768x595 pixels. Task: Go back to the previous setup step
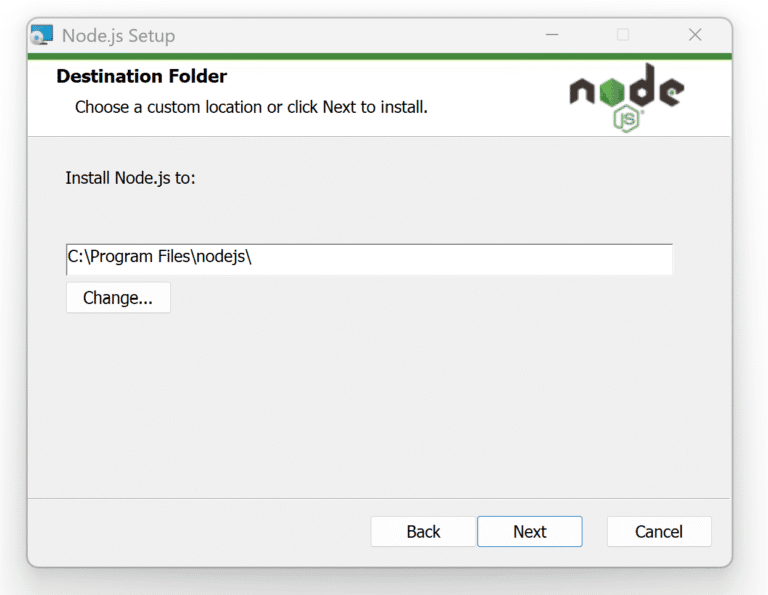coord(423,532)
